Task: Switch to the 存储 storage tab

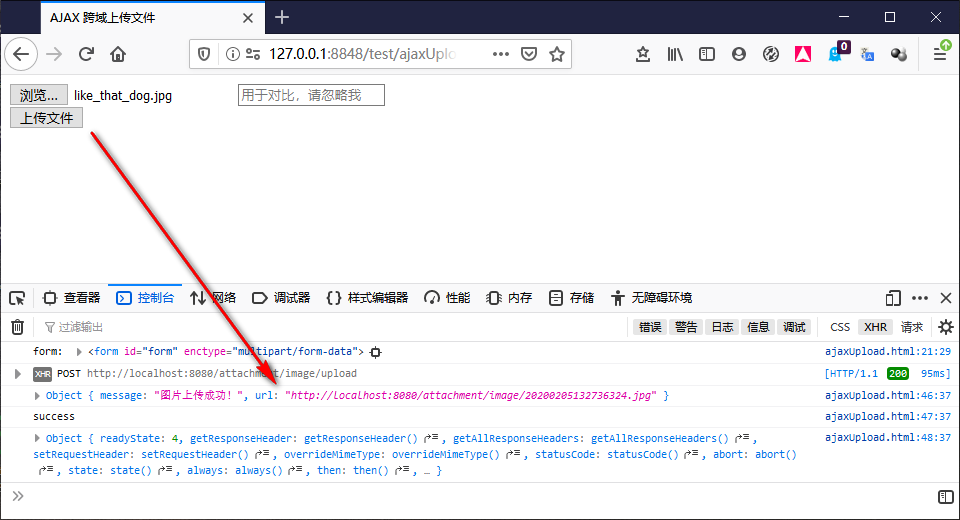Action: (571, 298)
